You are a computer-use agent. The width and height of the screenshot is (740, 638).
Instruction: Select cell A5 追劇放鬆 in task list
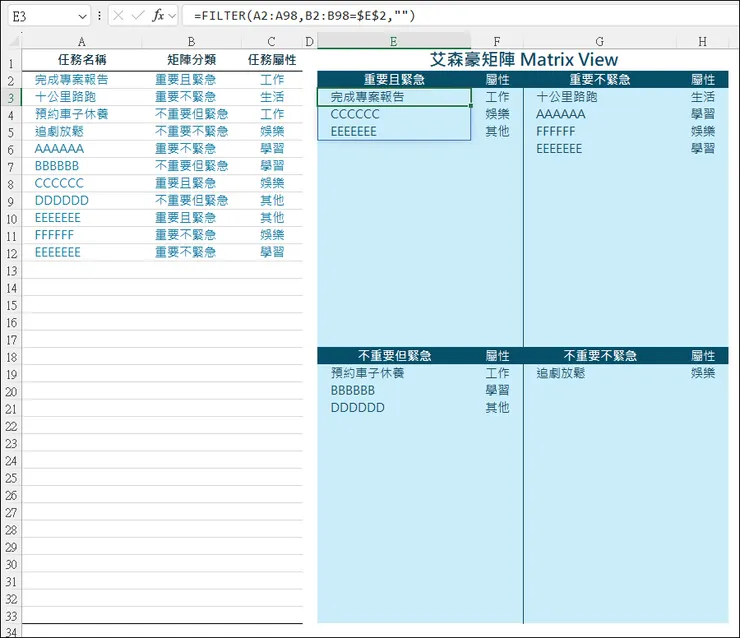82,131
